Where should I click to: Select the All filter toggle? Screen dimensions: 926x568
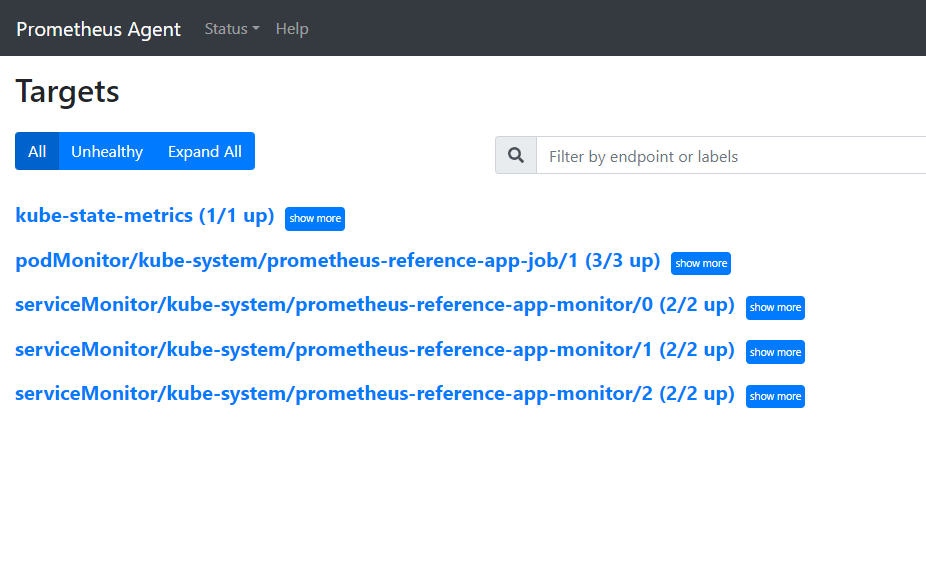(37, 151)
